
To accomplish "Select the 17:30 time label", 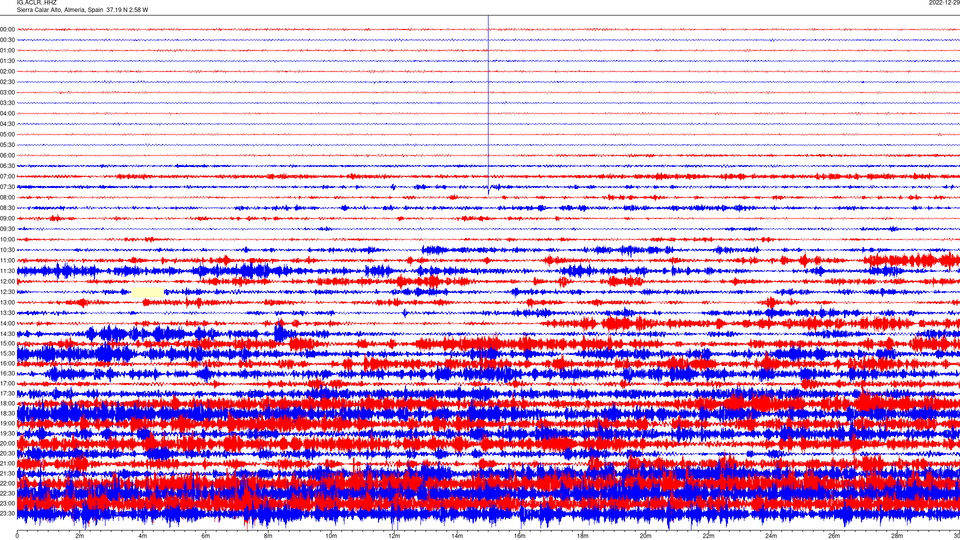I will 8,393.
